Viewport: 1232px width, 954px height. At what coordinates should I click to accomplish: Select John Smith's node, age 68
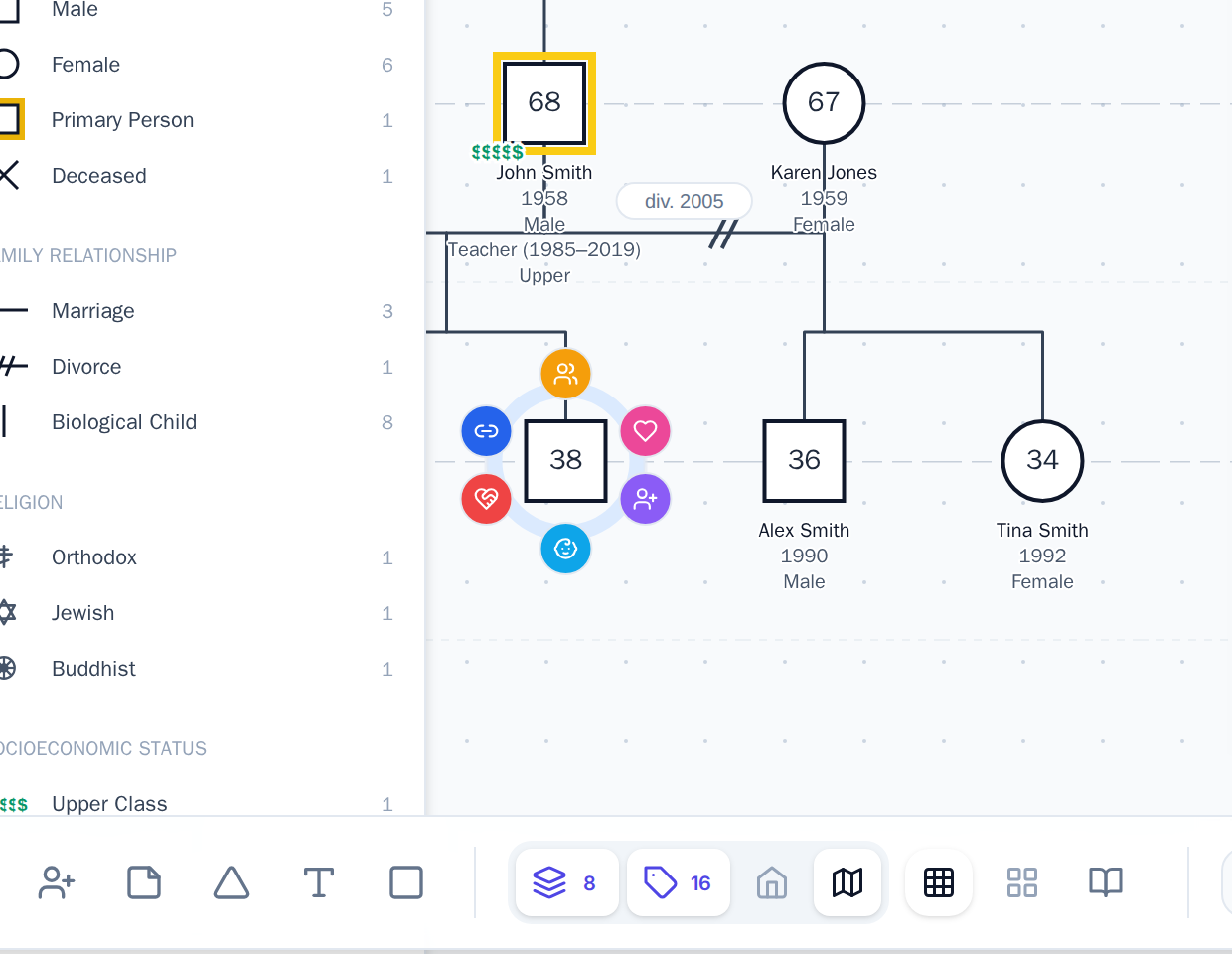click(544, 103)
